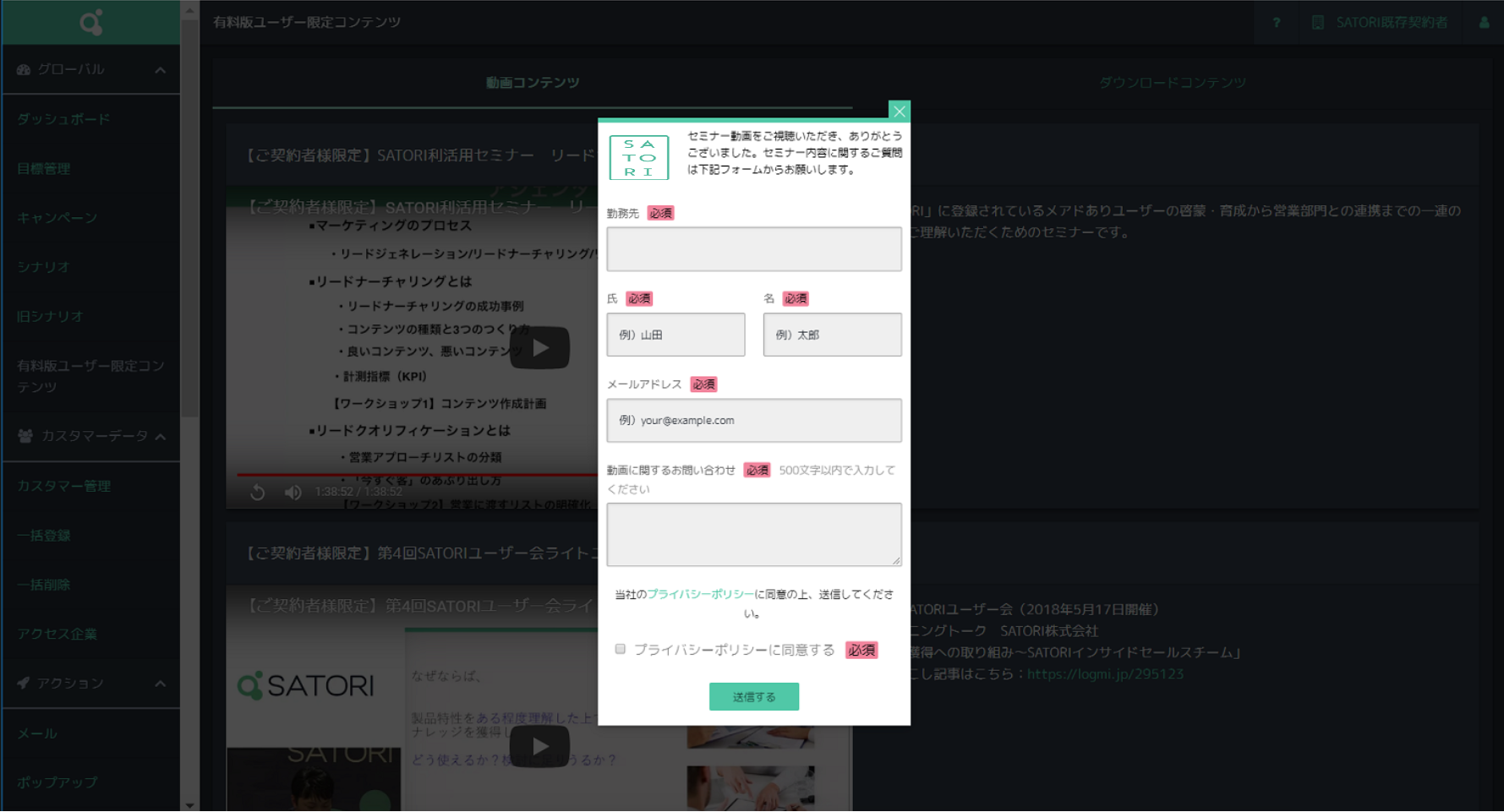
Task: Close the inquiry form popup
Action: (900, 111)
